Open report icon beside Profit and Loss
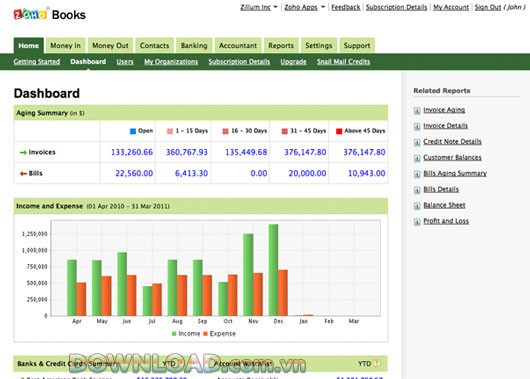Screen dimensions: 530x379 417,222
